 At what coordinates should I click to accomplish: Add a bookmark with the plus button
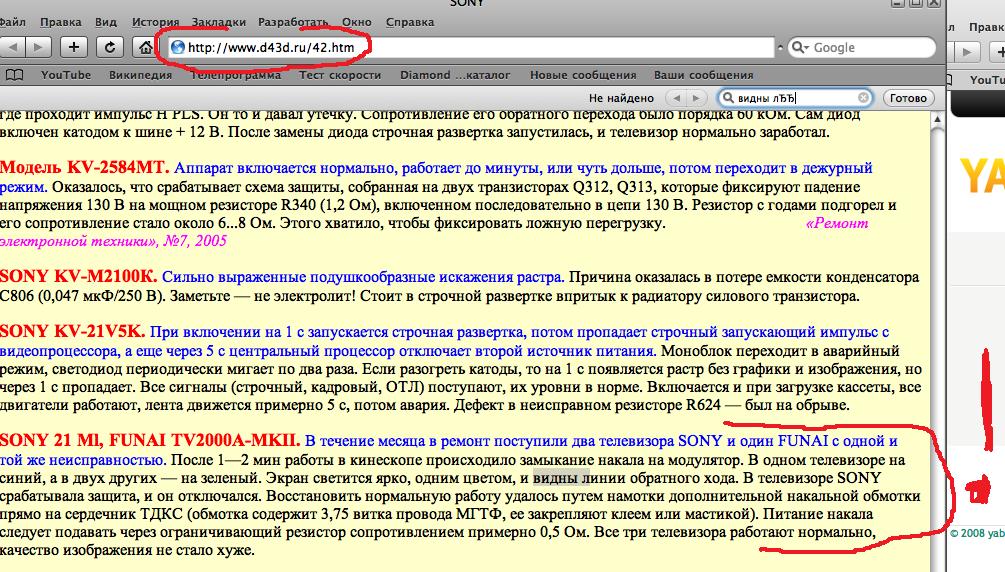tap(74, 47)
